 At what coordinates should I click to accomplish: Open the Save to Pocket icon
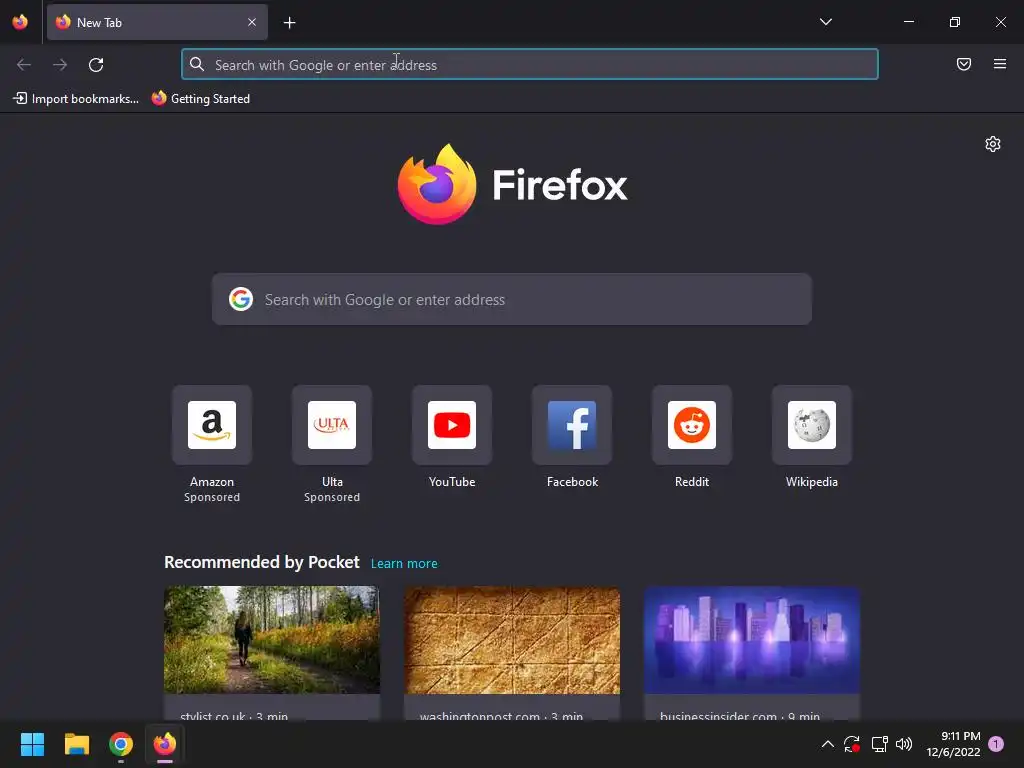tap(964, 64)
